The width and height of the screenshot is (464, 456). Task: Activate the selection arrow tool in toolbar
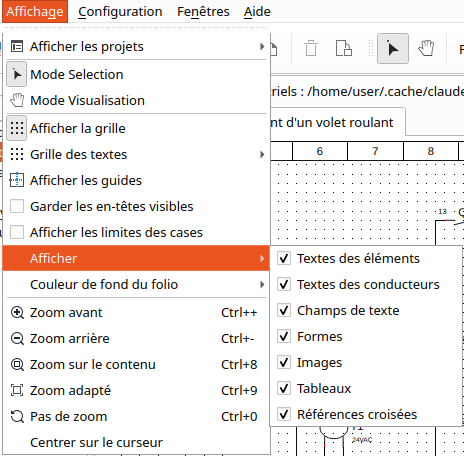(393, 49)
